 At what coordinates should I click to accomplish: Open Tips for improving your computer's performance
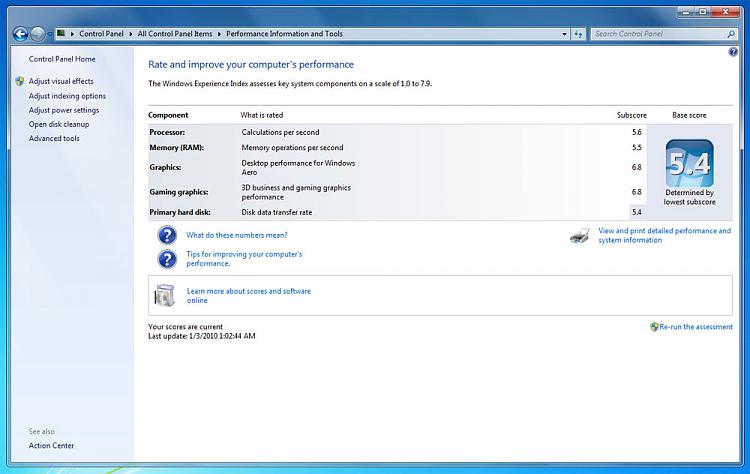(244, 259)
